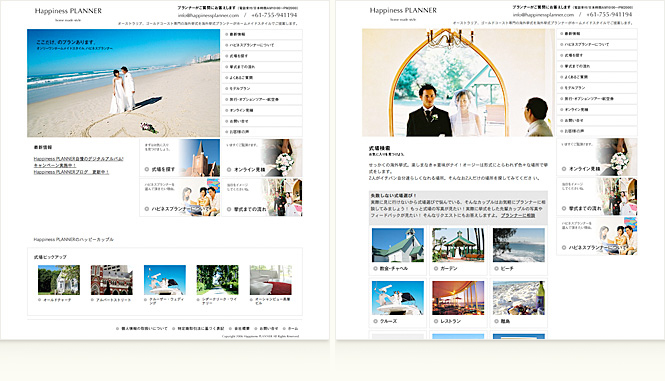Open the 教会・チャペル venue category card
This screenshot has height=381, width=665.
pos(398,250)
